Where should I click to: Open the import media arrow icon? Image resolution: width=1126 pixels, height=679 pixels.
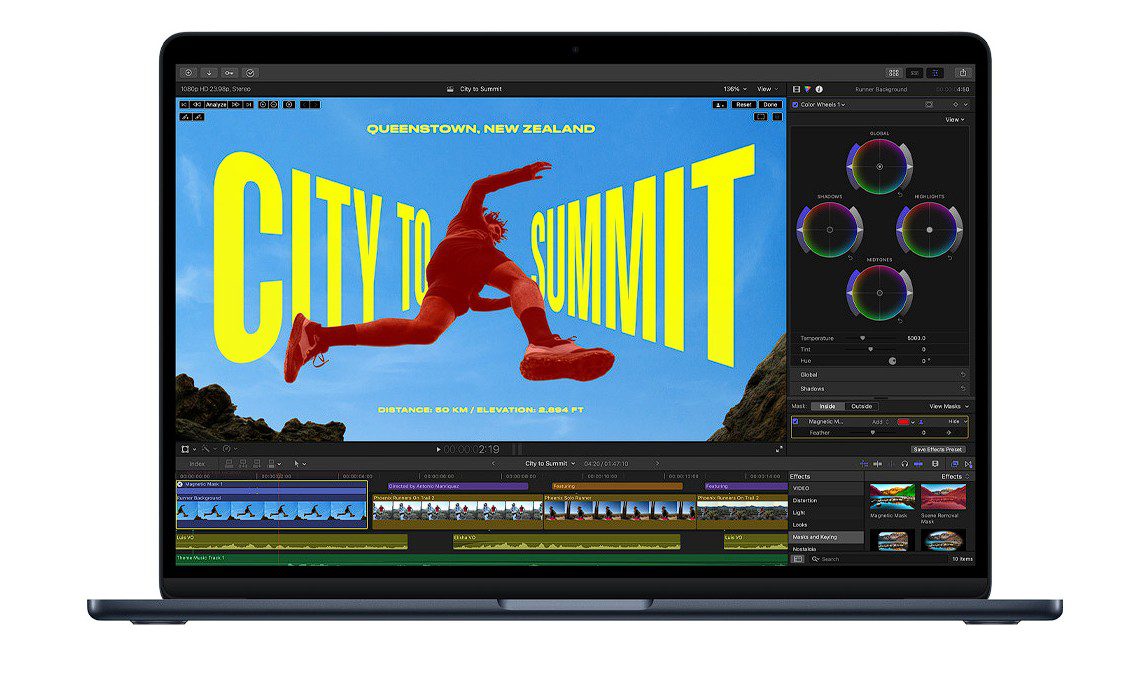tap(209, 73)
